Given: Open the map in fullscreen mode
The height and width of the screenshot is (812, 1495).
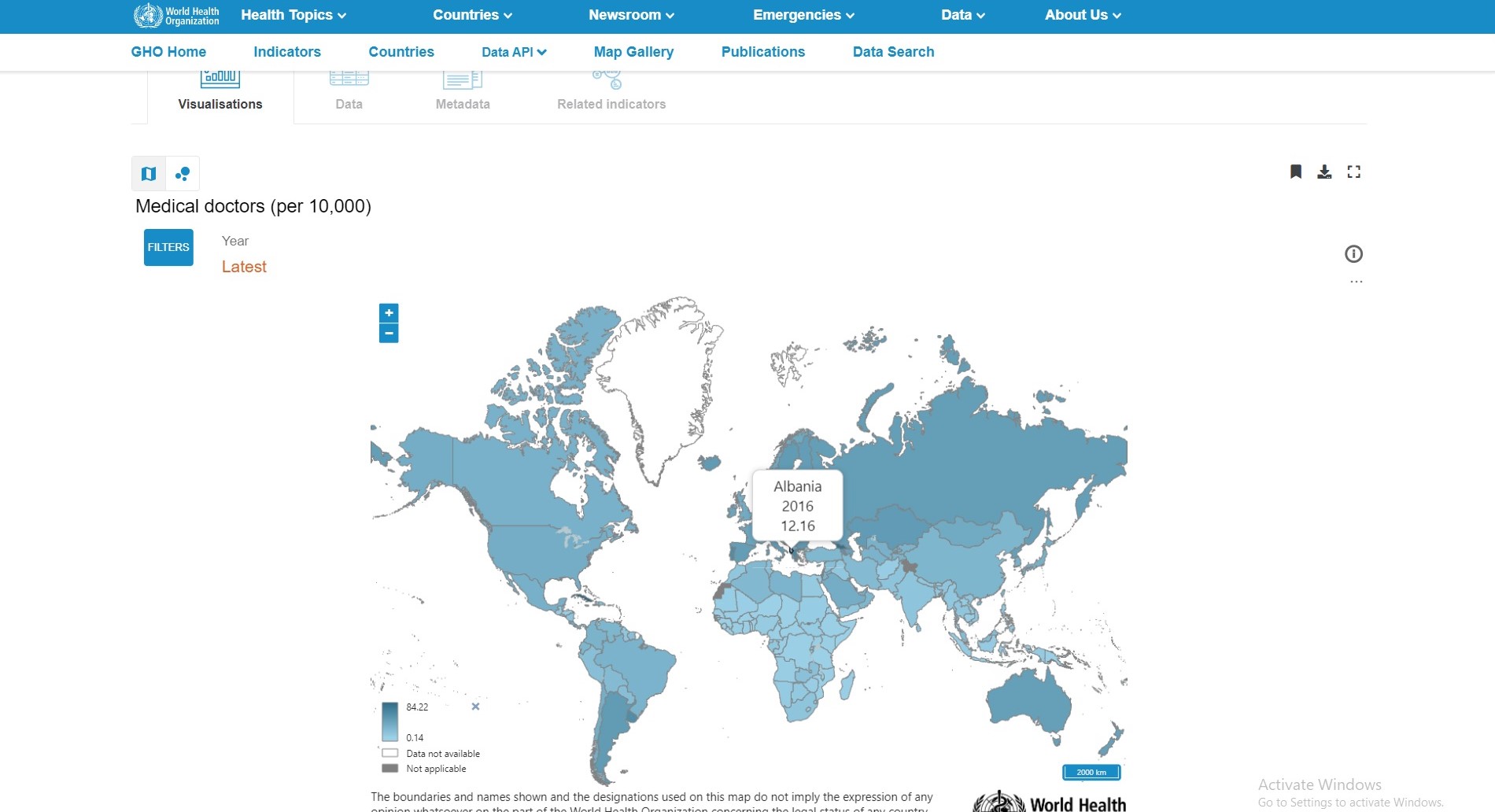Looking at the screenshot, I should tap(1354, 172).
